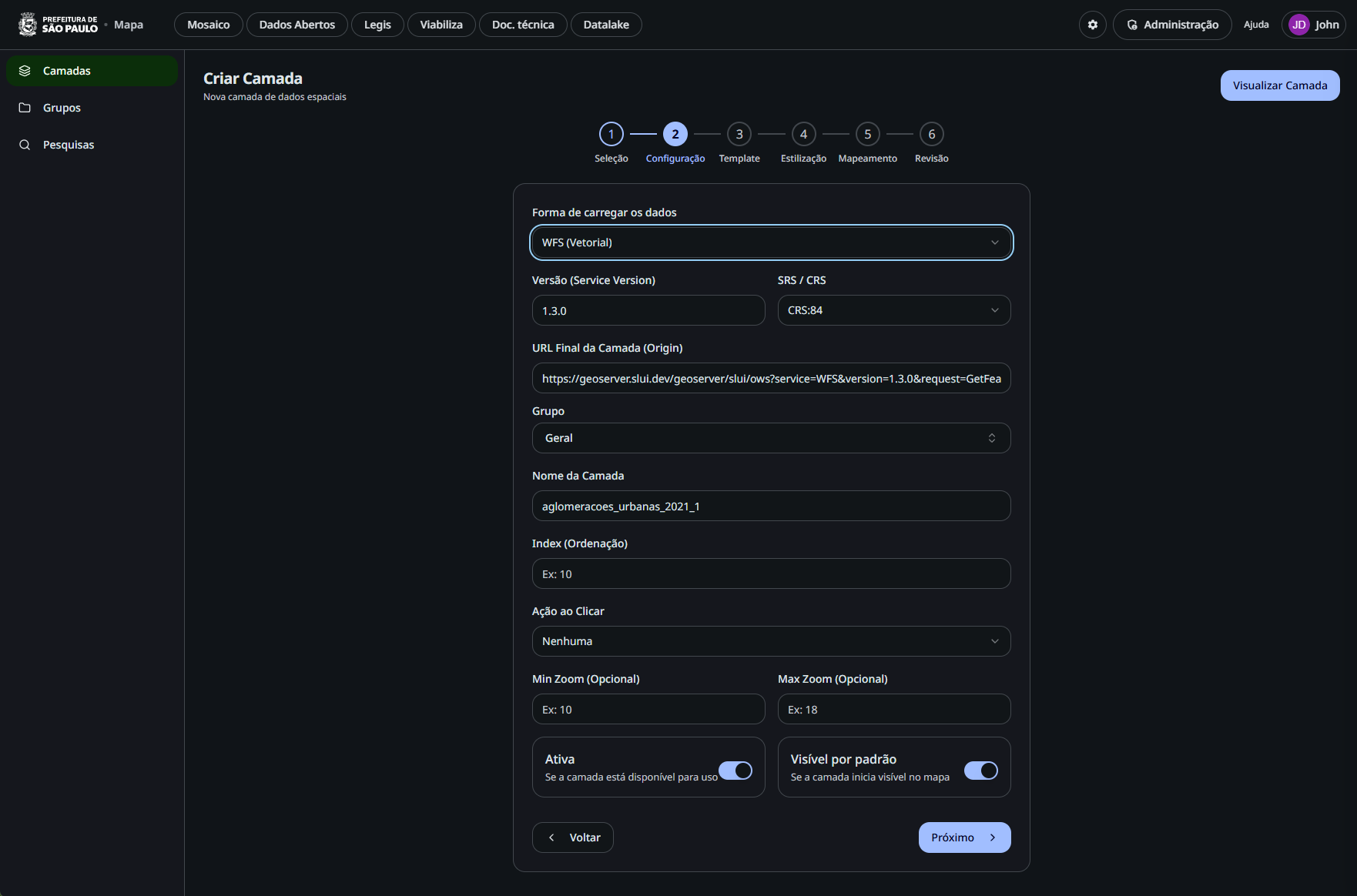The image size is (1357, 896).
Task: Click the Grupos folder icon
Action: click(x=25, y=108)
